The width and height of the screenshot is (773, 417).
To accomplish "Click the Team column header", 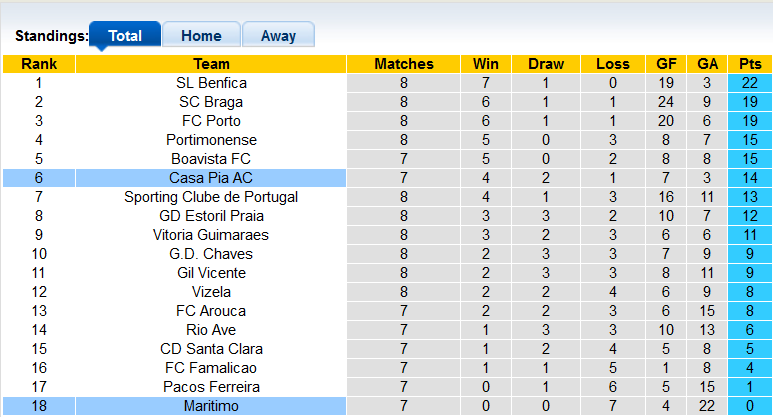I will click(211, 64).
